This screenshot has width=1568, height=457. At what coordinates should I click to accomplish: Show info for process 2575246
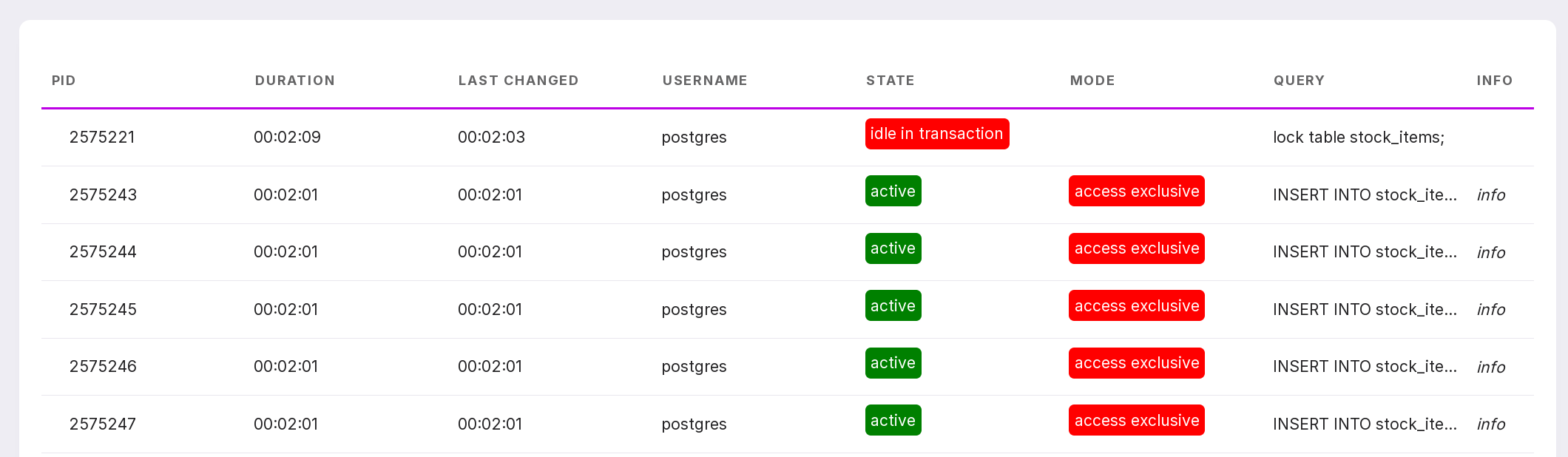pos(1490,368)
